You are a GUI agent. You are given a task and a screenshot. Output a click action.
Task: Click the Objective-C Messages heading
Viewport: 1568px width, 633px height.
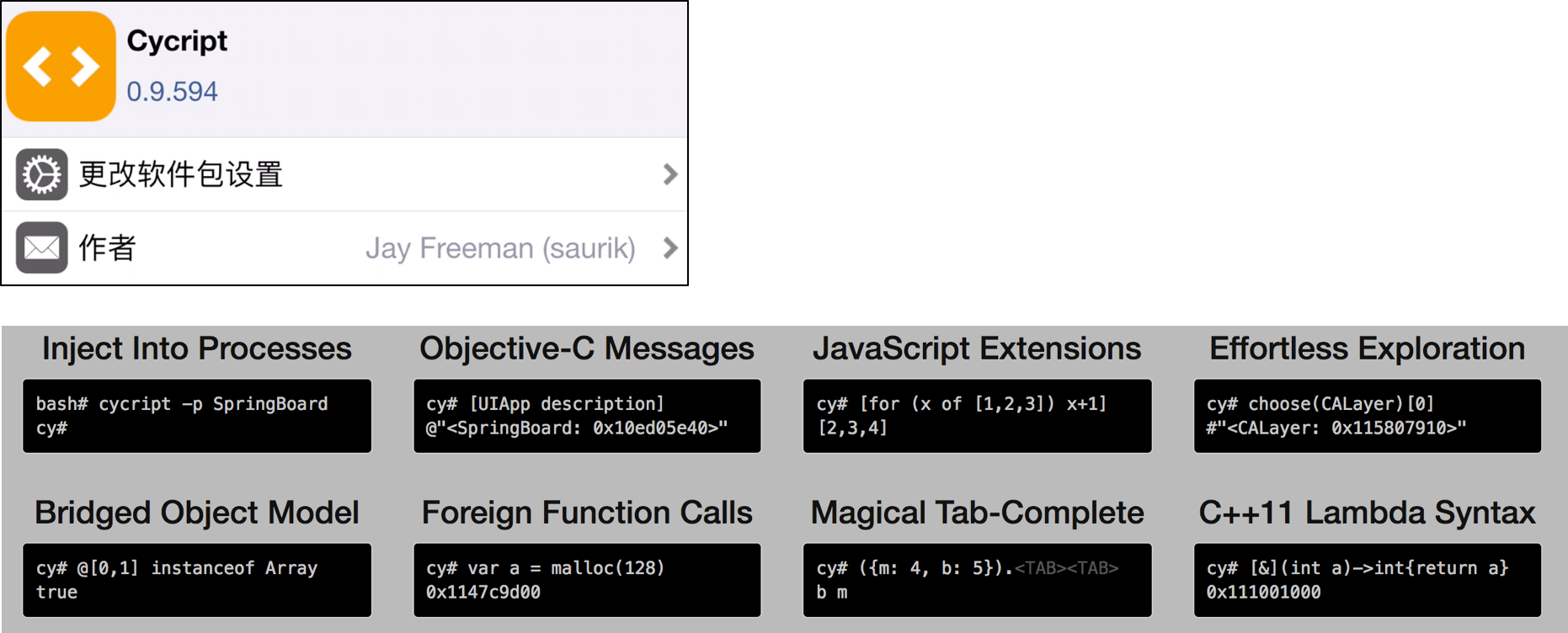click(587, 348)
